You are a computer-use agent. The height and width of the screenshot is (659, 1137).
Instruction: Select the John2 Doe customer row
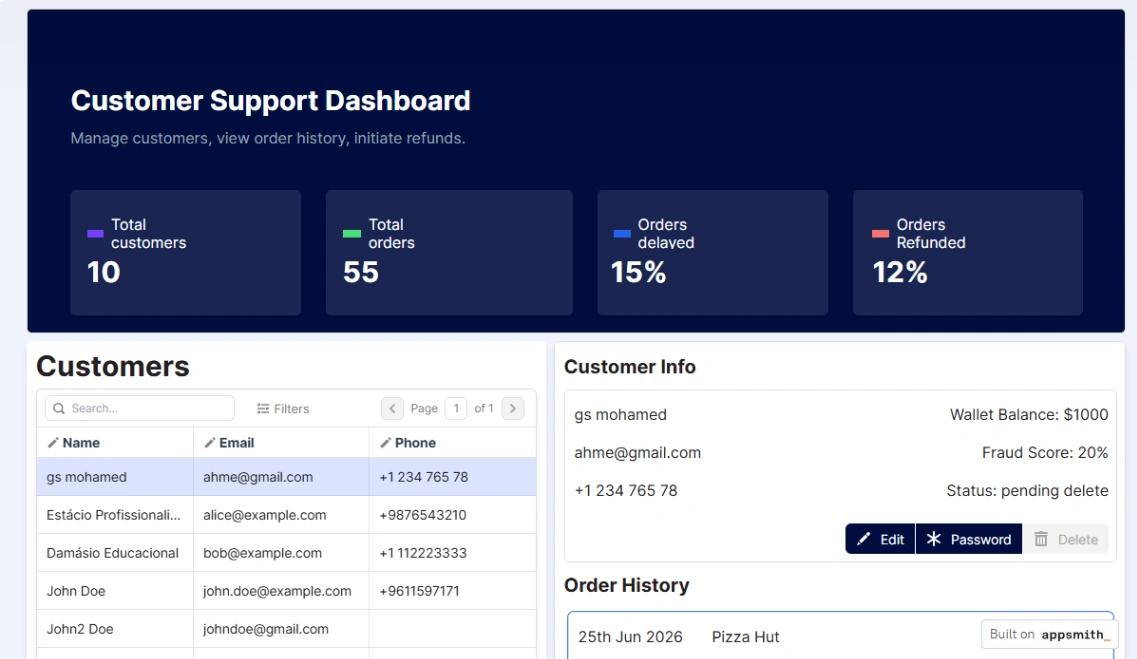[x=286, y=629]
